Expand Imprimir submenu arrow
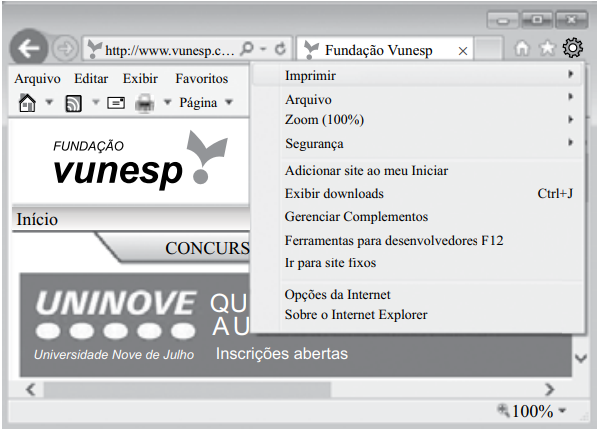597x434 pixels. pyautogui.click(x=570, y=74)
